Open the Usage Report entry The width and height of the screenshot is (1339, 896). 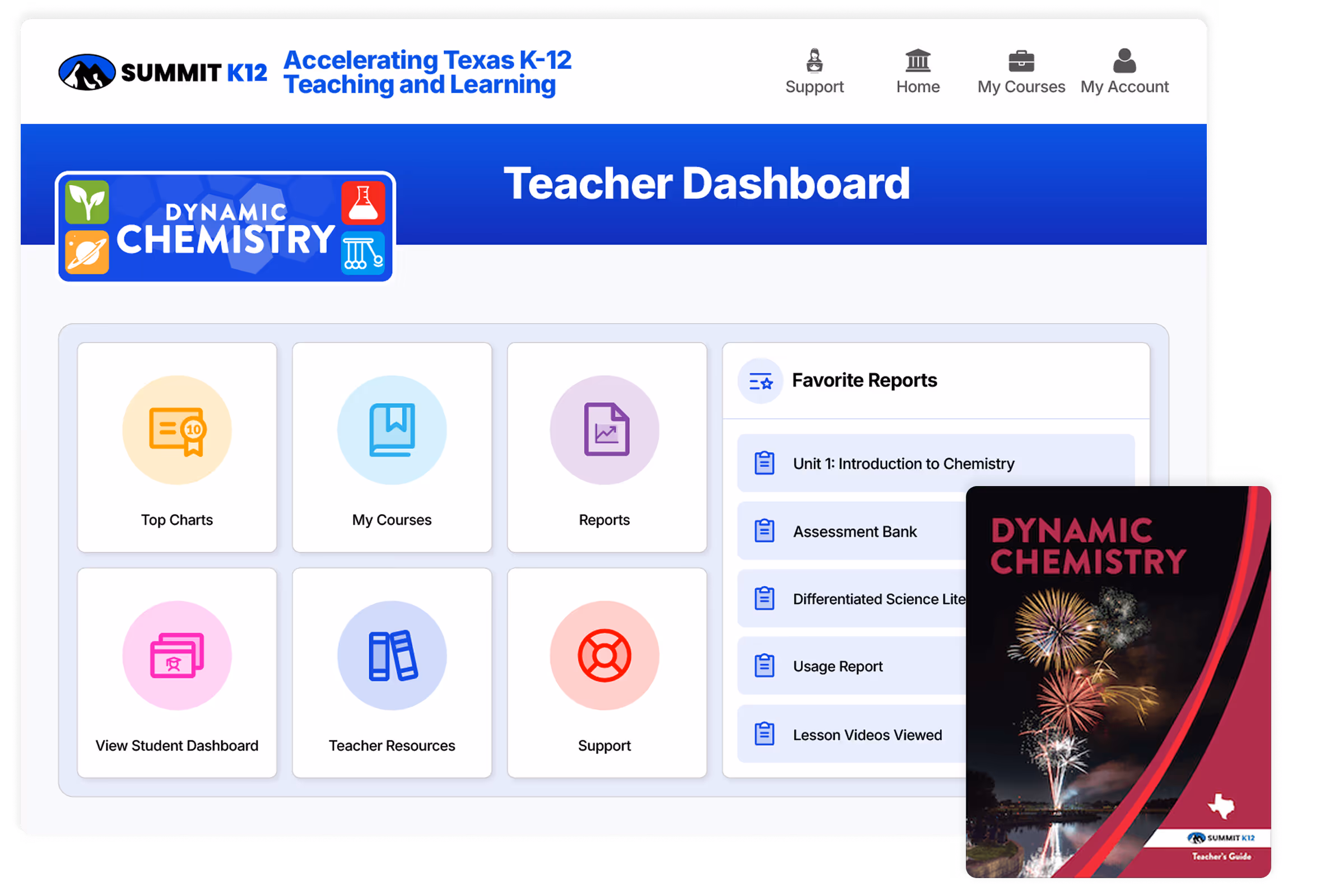pyautogui.click(x=852, y=666)
